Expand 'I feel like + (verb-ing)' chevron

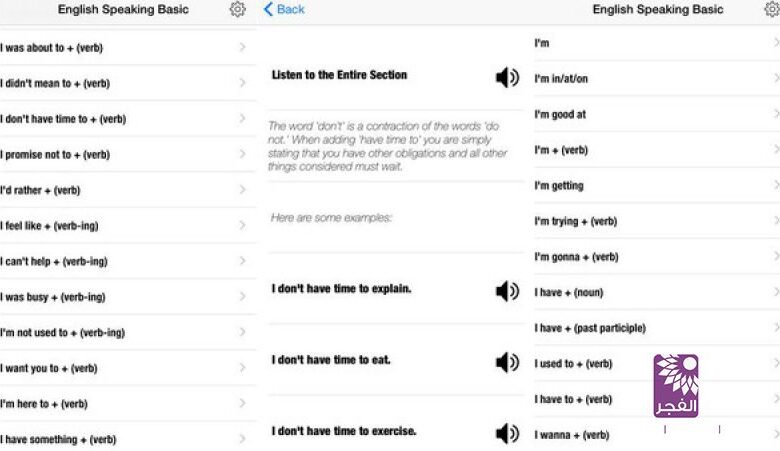(x=243, y=226)
